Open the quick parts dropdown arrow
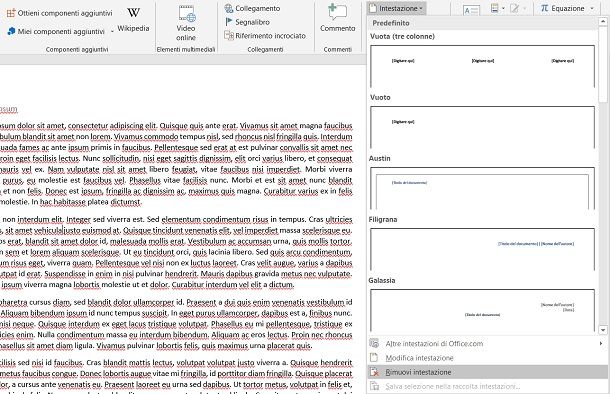This screenshot has width=610, height=394. (x=503, y=8)
